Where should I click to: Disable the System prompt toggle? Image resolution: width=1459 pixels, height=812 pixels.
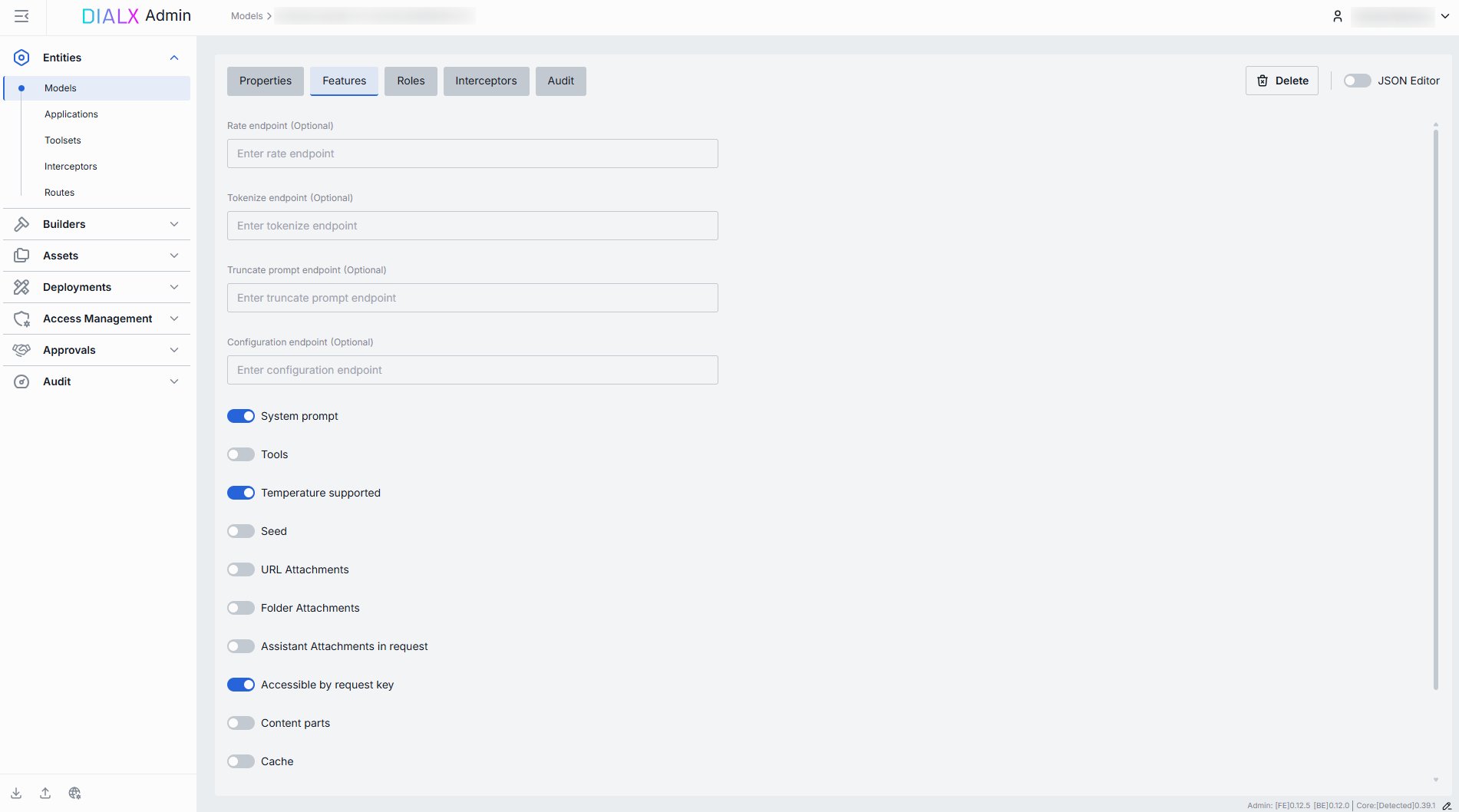[x=241, y=416]
